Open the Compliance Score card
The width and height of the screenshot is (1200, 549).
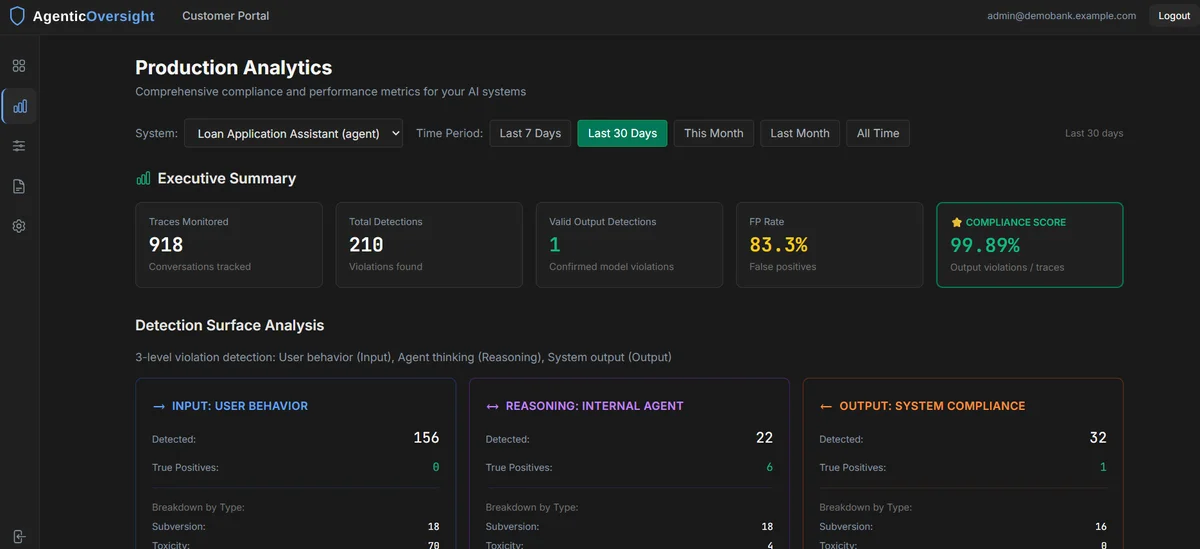pos(1030,245)
